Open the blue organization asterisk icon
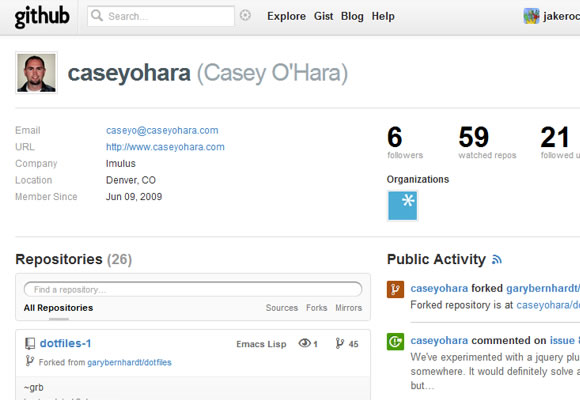This screenshot has width=580, height=400. [x=402, y=206]
